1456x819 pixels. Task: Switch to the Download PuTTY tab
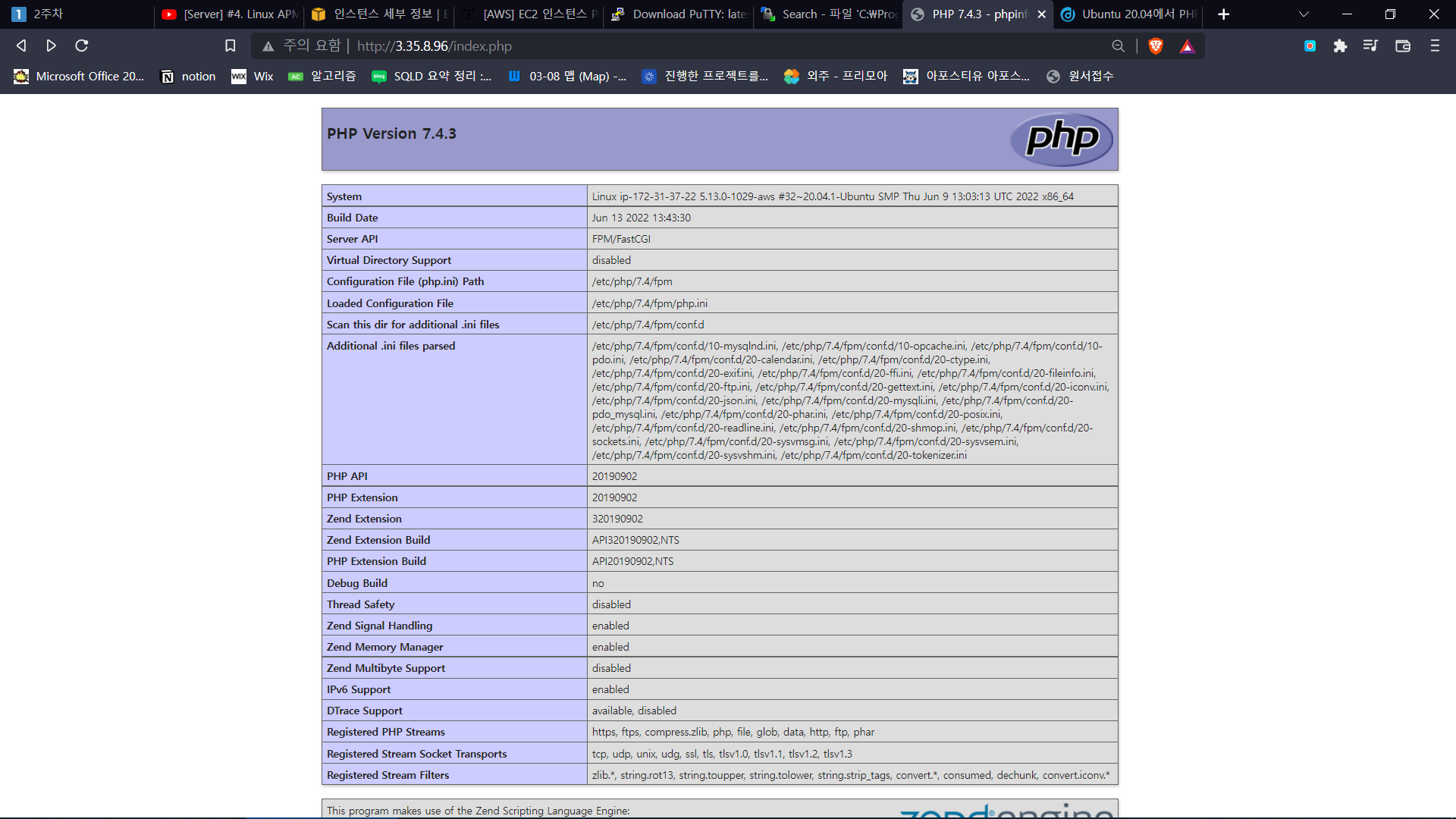point(679,14)
